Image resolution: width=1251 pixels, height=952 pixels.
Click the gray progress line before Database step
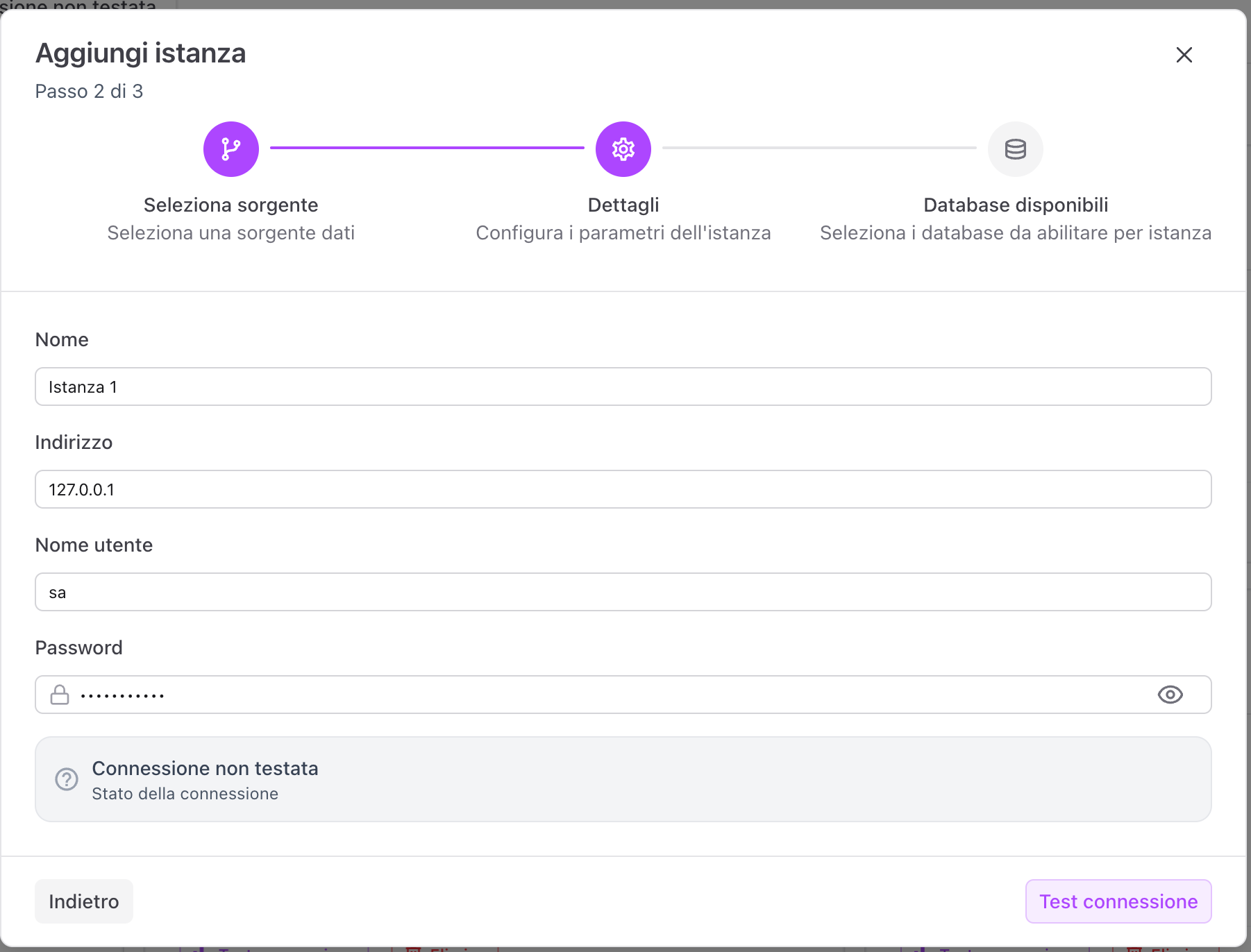coord(819,148)
